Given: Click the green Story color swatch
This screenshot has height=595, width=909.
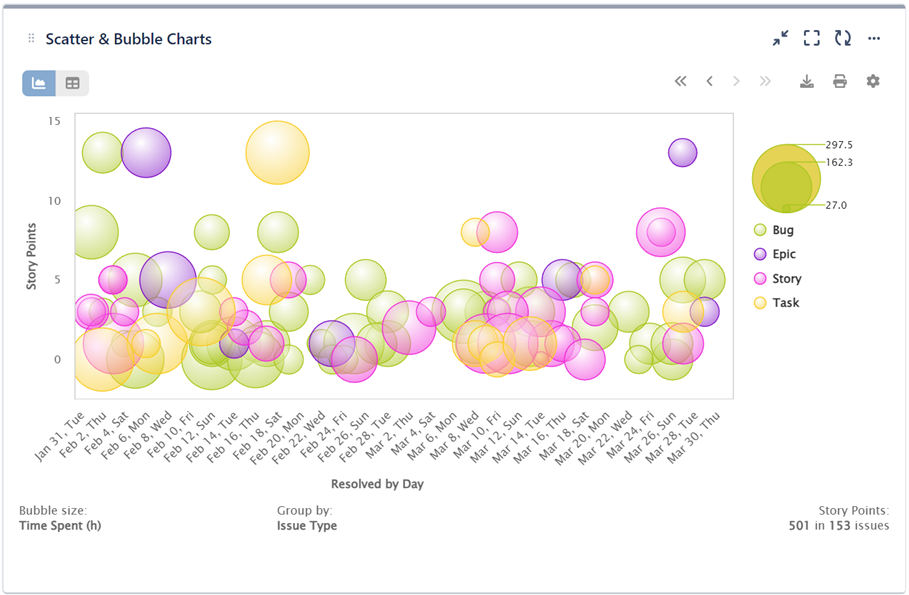Looking at the screenshot, I should click(758, 278).
